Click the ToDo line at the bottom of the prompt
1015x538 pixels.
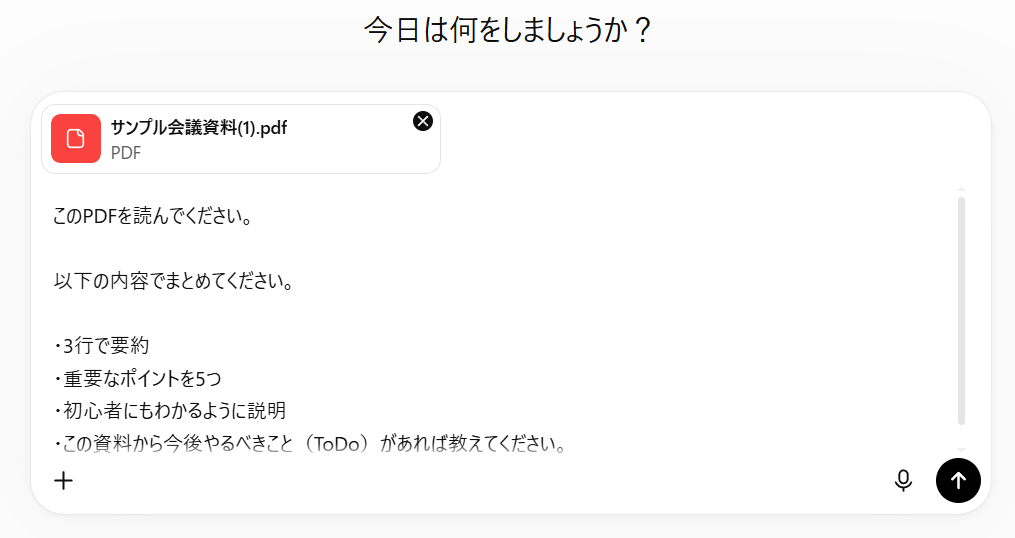click(311, 443)
